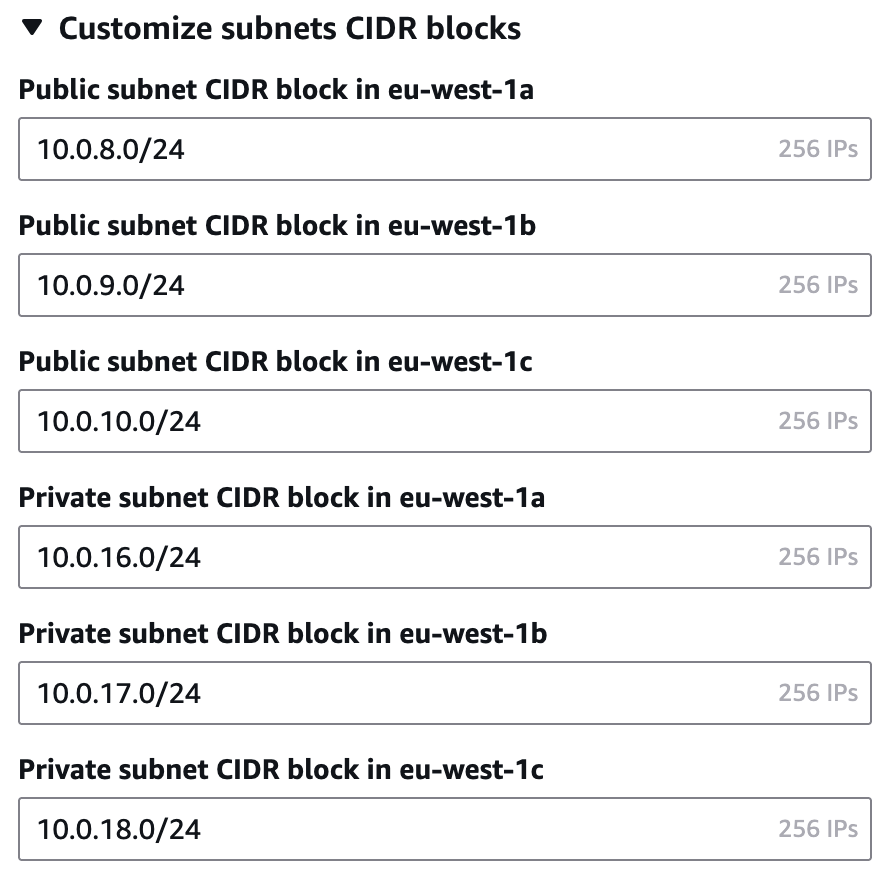The height and width of the screenshot is (878, 892).
Task: Click the Customize subnets CIDR blocks heading text
Action: tap(291, 28)
